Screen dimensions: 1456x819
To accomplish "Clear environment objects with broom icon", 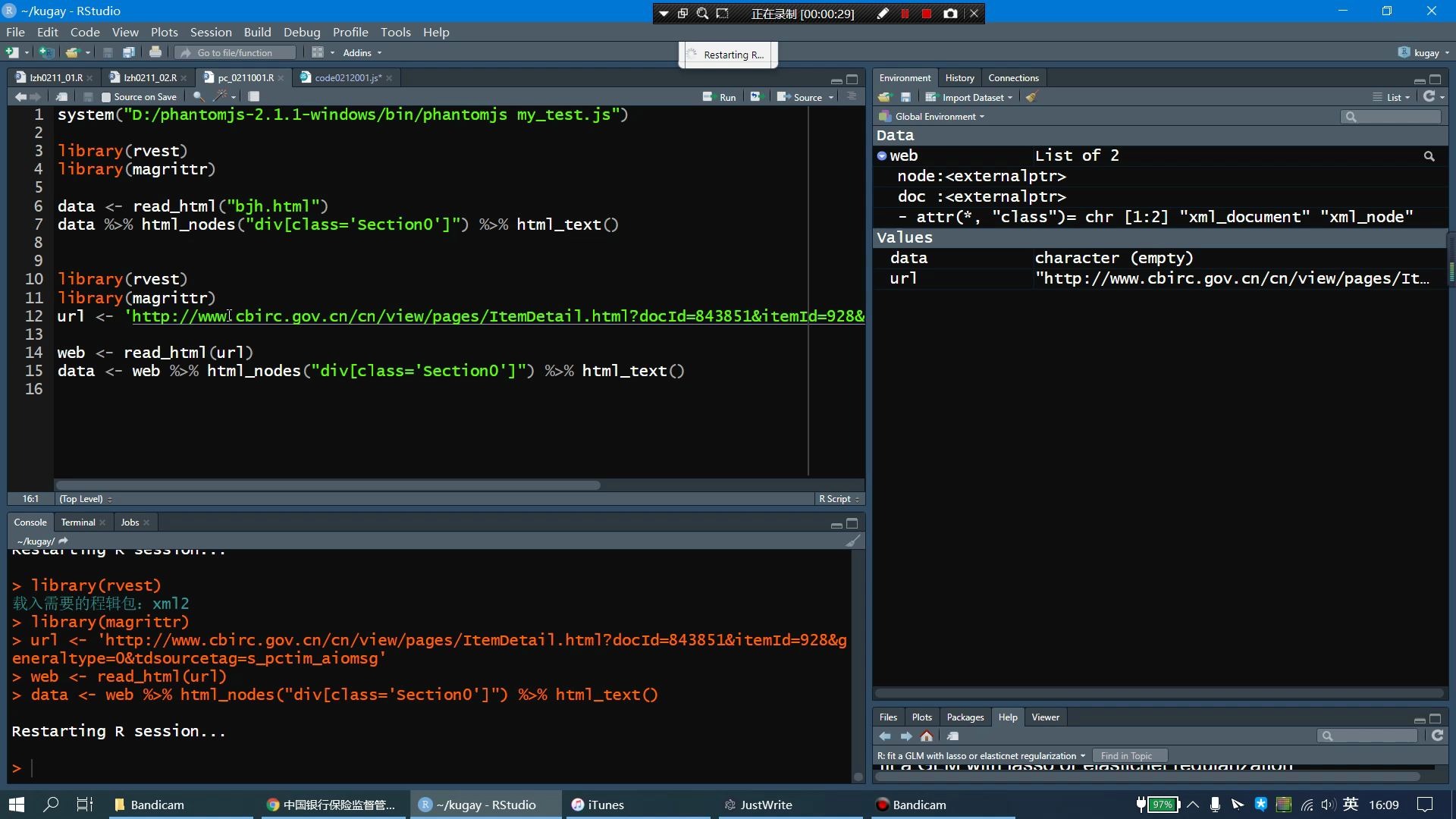I will tap(1031, 97).
